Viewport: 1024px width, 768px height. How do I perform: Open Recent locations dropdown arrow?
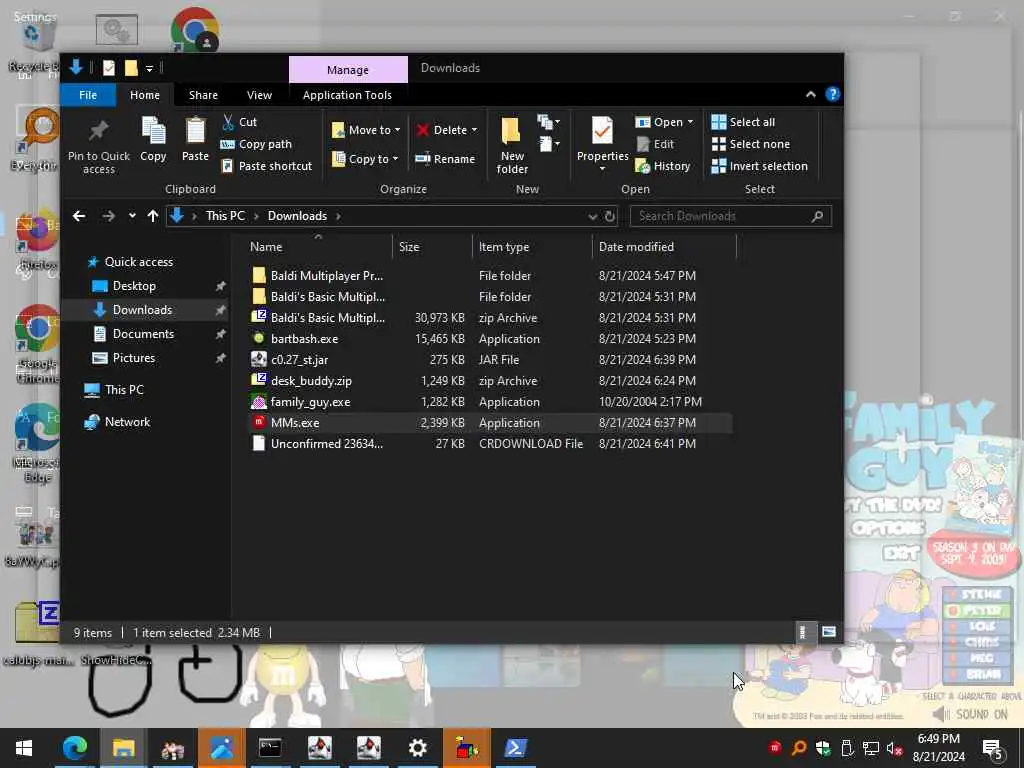coord(133,216)
